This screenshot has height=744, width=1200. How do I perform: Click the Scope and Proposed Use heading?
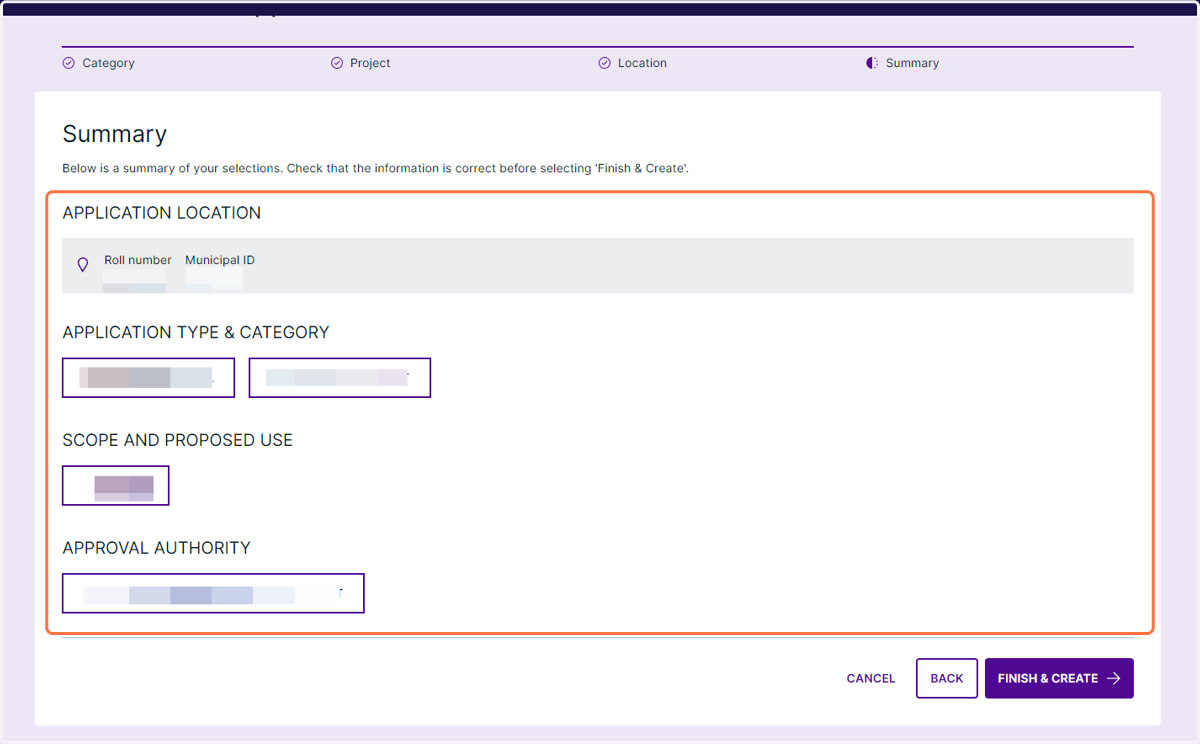pos(178,440)
